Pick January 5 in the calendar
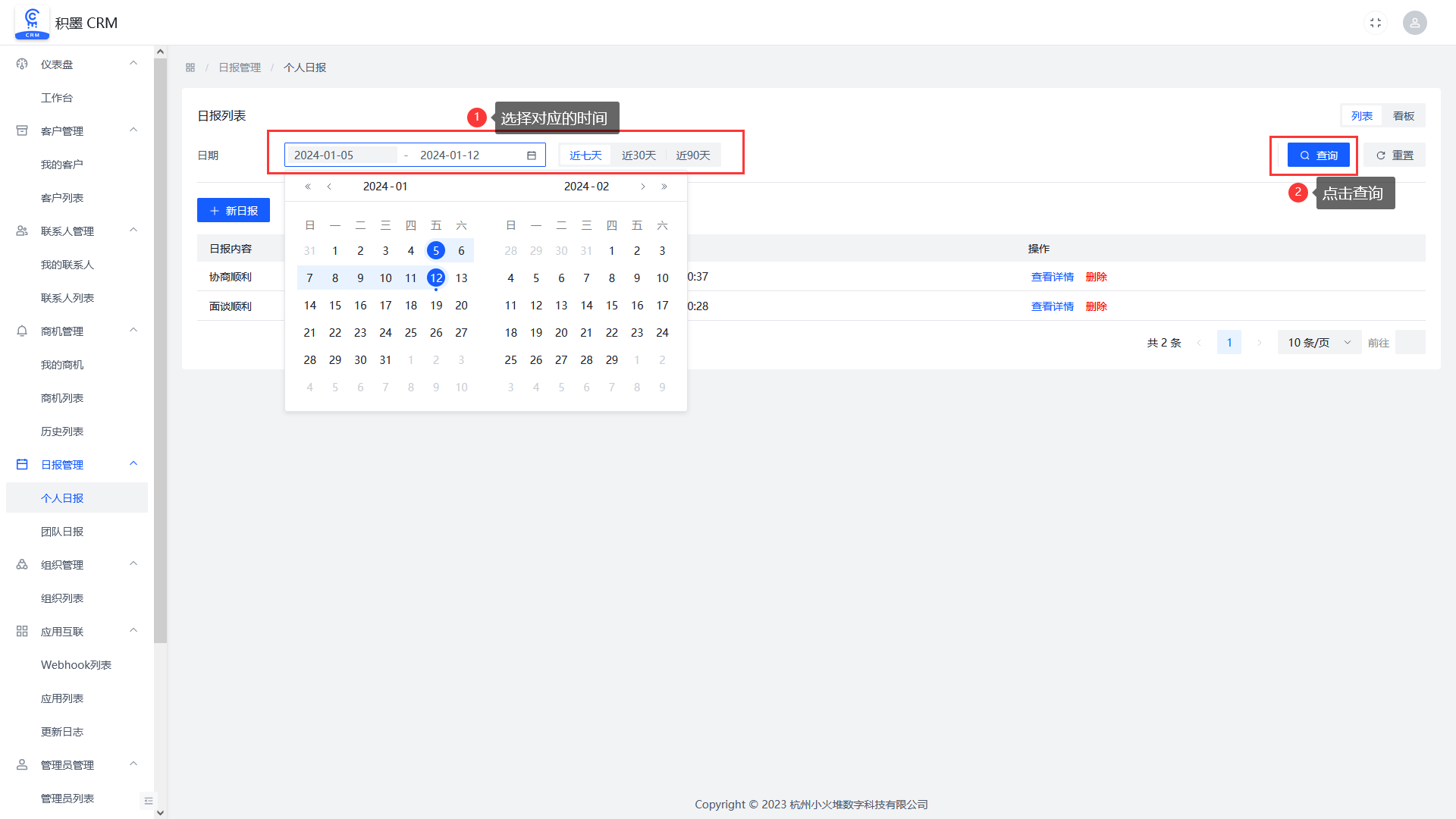 (436, 251)
